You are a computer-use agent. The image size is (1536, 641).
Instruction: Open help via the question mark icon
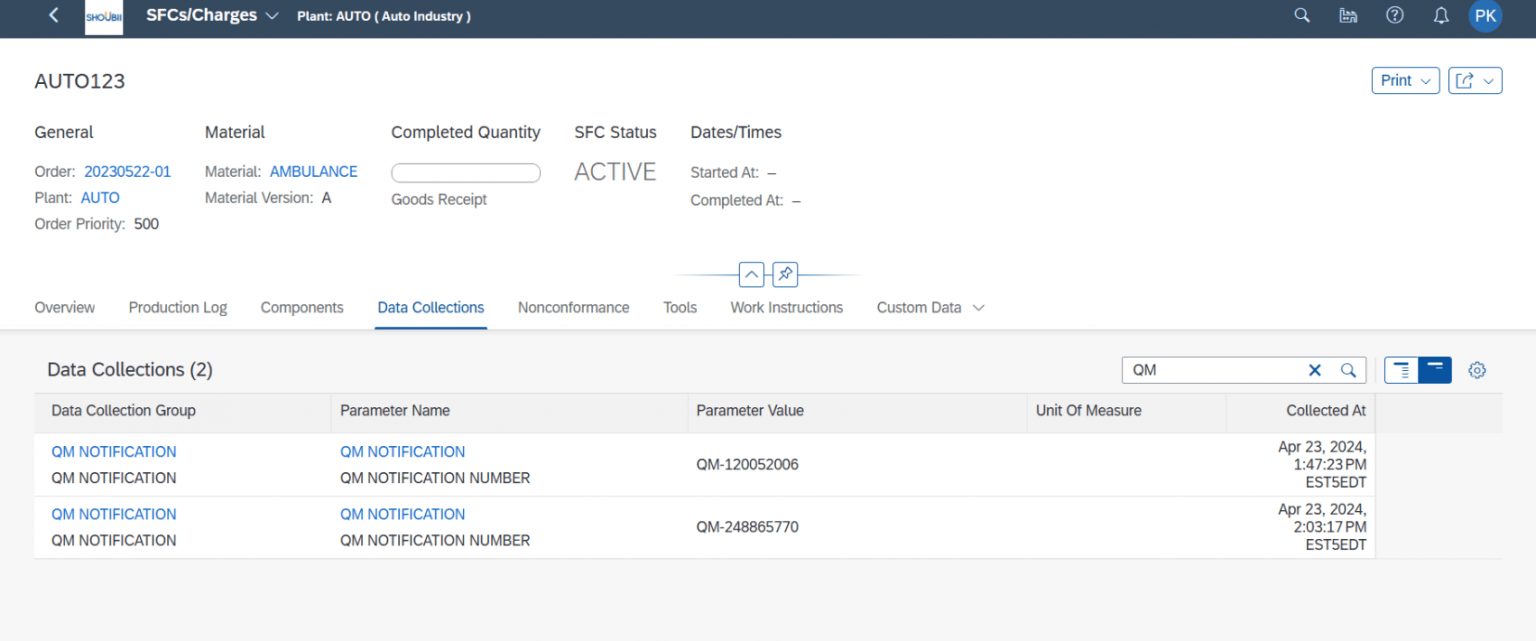click(1394, 15)
